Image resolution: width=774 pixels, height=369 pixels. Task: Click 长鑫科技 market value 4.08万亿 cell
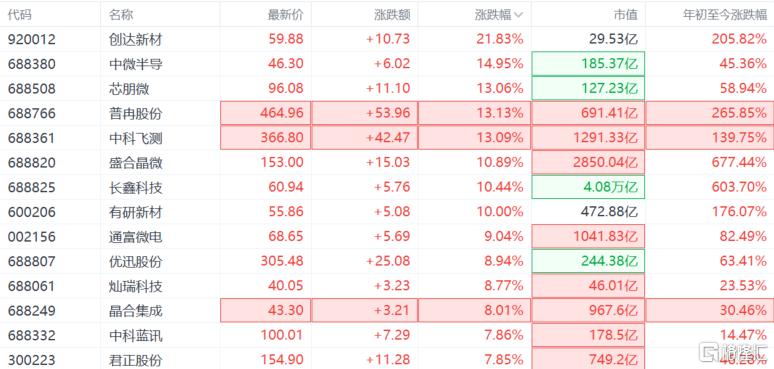coord(588,187)
